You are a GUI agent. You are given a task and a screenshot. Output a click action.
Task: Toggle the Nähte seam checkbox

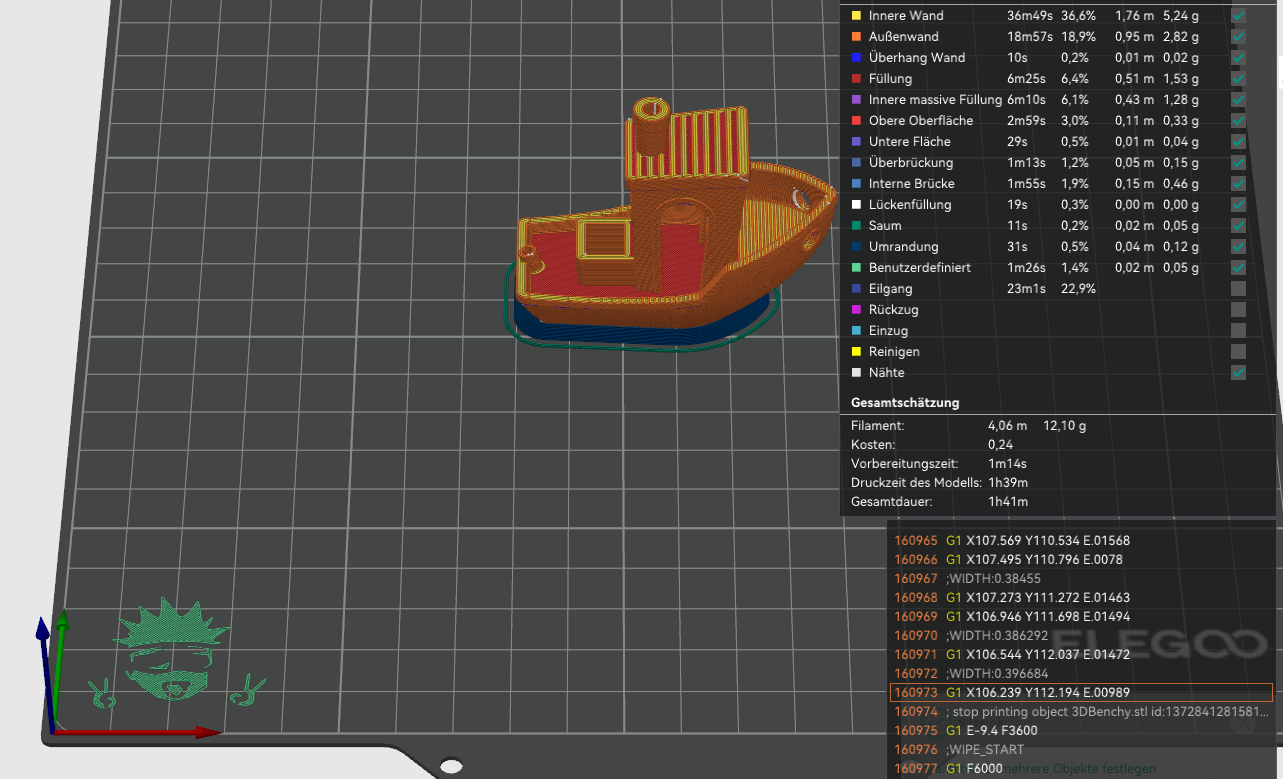(x=1238, y=373)
